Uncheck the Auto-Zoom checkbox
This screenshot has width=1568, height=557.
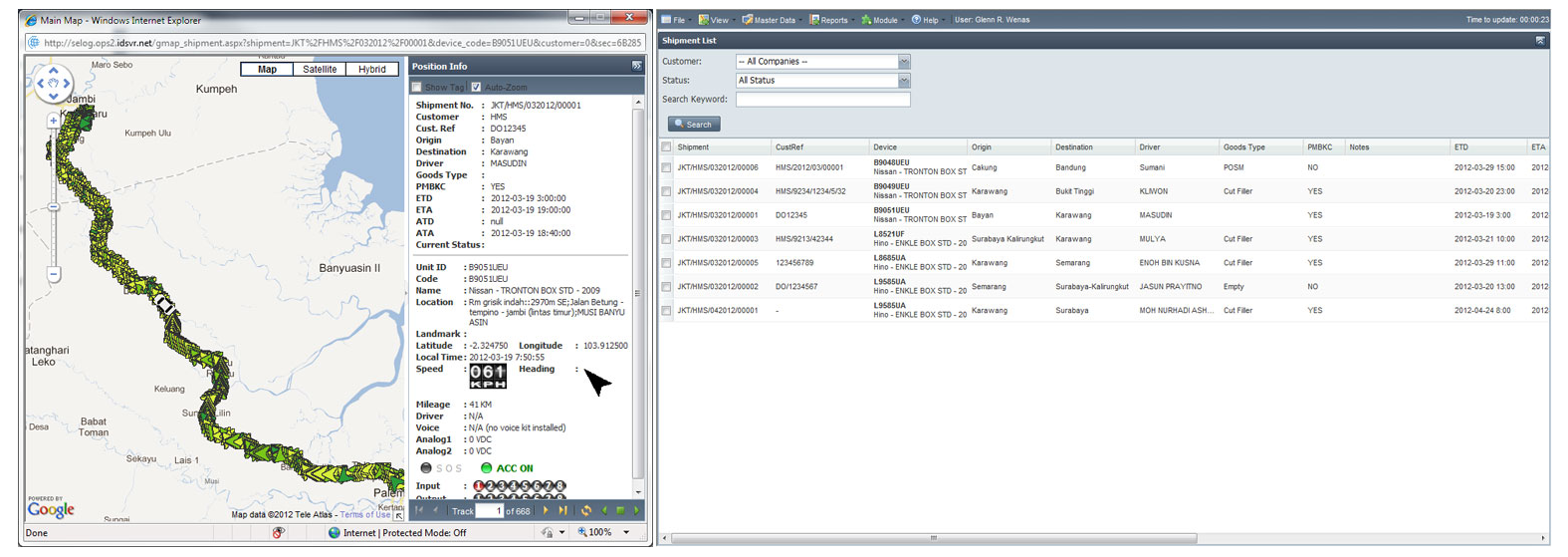click(x=476, y=88)
